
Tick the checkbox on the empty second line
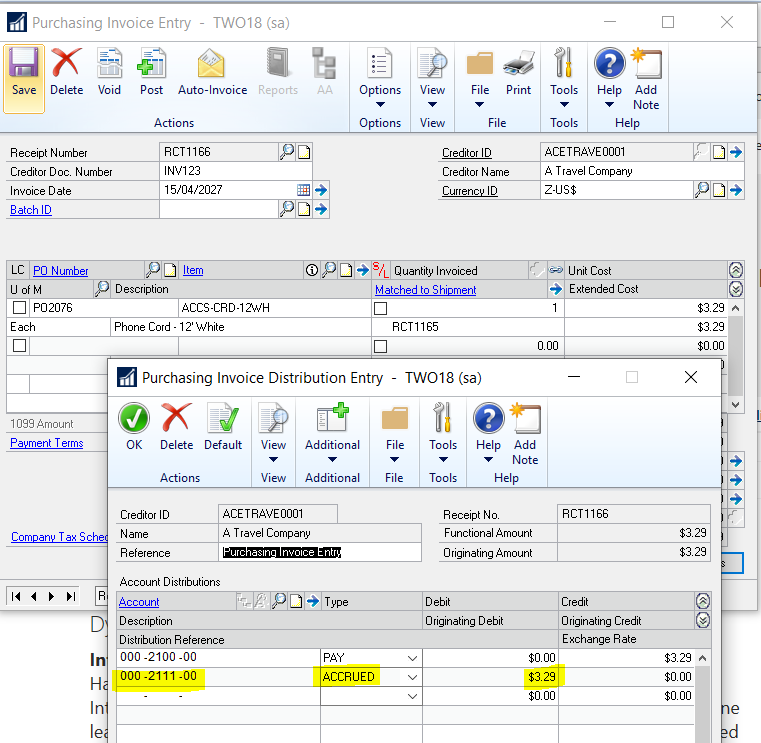point(19,345)
